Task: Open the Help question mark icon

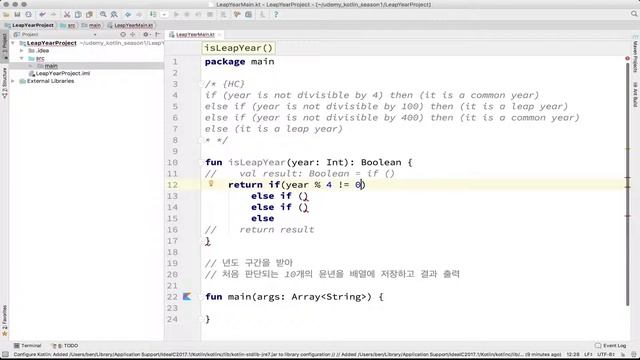Action: pos(276,15)
